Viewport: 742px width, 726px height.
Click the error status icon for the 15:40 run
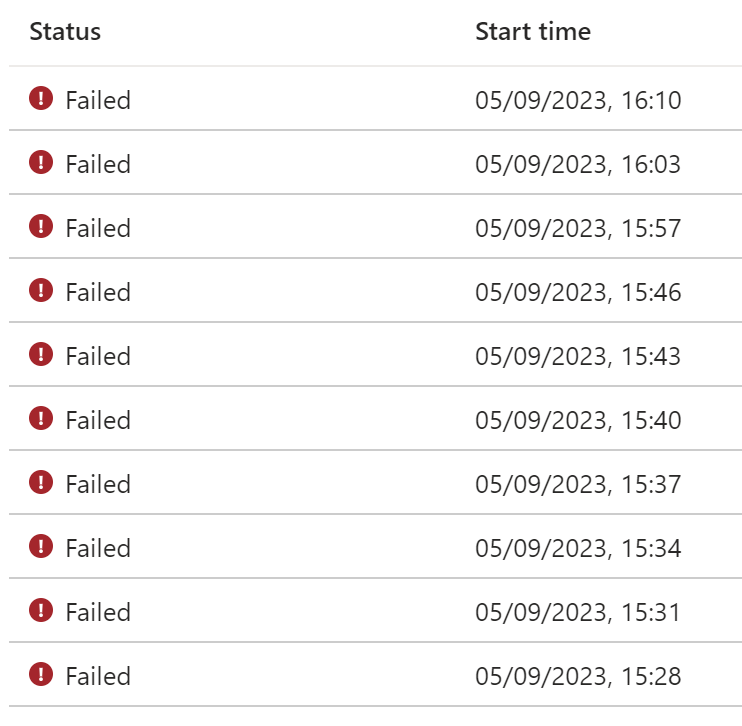(41, 418)
